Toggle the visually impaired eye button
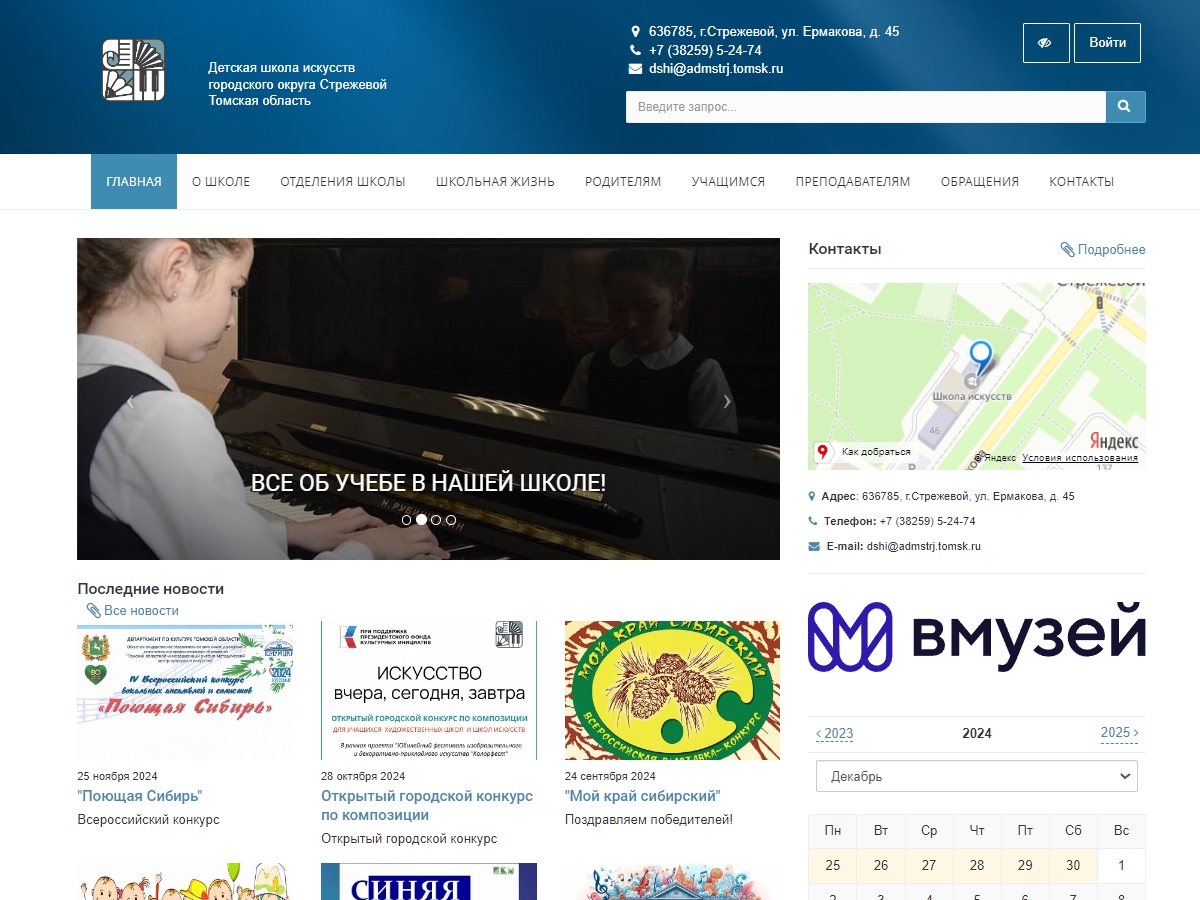The image size is (1200, 900). (1046, 43)
